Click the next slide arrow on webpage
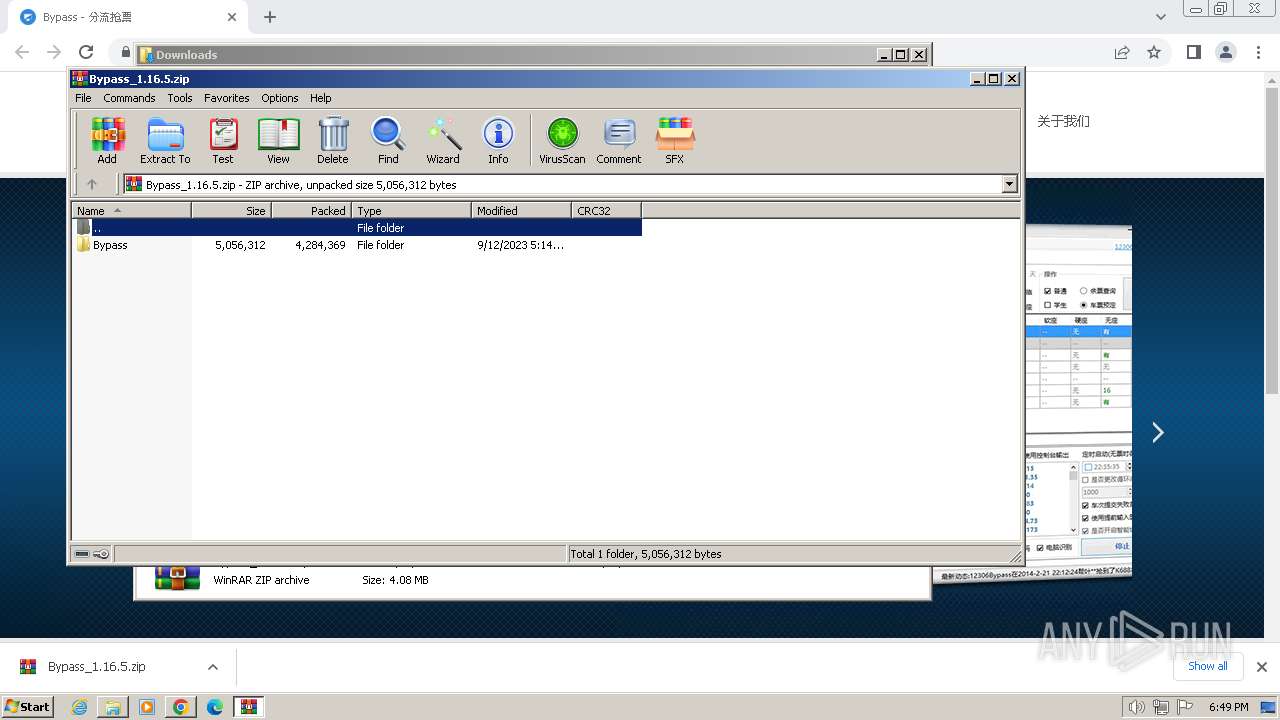 [1157, 432]
